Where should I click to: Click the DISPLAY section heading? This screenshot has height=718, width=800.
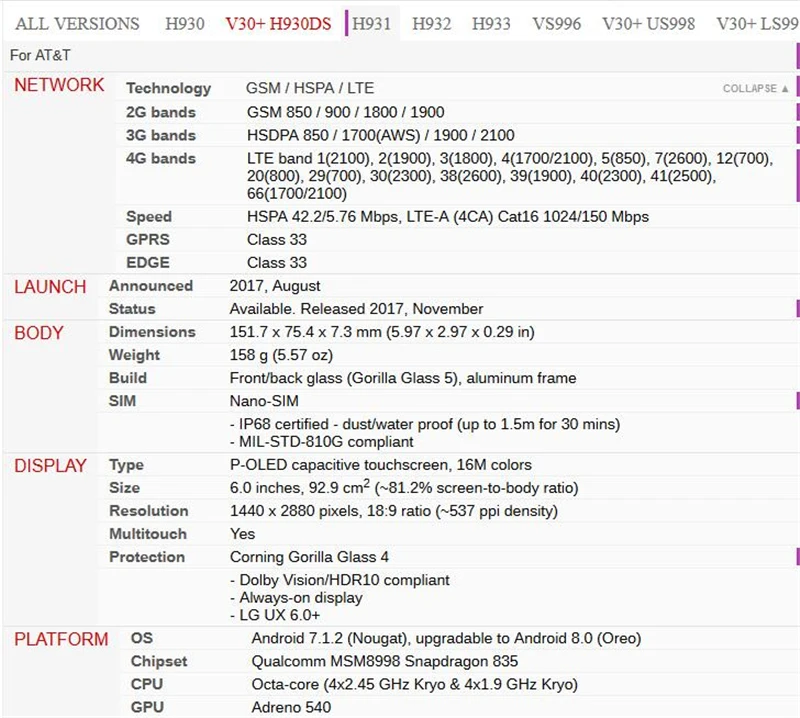(x=50, y=465)
